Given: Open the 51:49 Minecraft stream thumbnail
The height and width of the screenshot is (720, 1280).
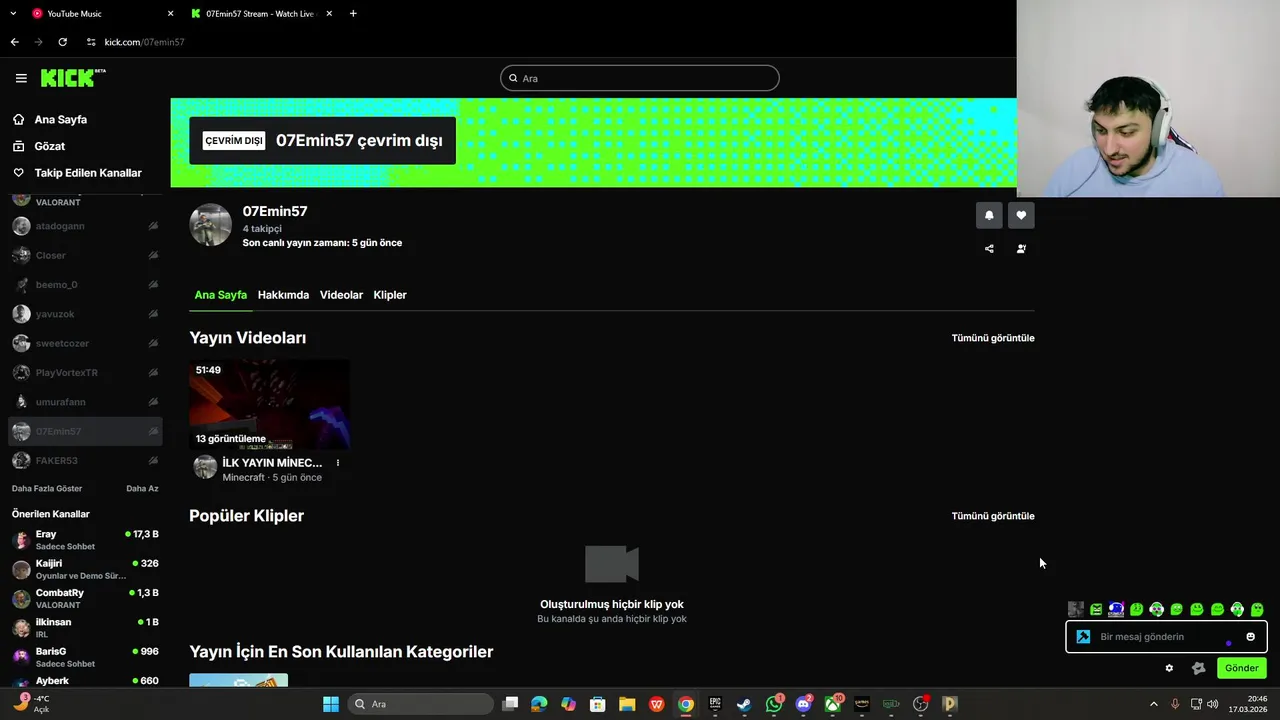Looking at the screenshot, I should point(270,405).
